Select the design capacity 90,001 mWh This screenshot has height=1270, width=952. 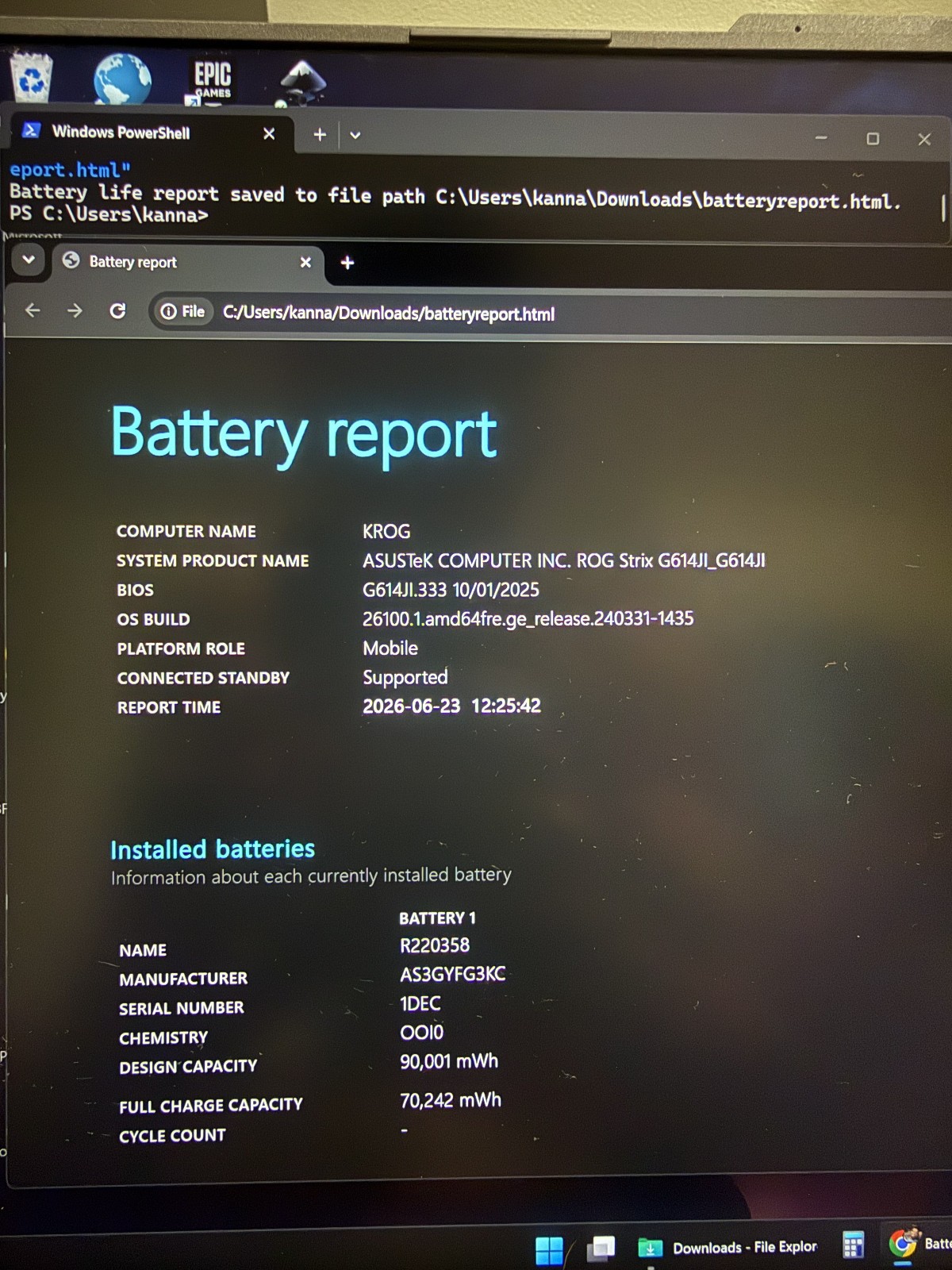[449, 1061]
